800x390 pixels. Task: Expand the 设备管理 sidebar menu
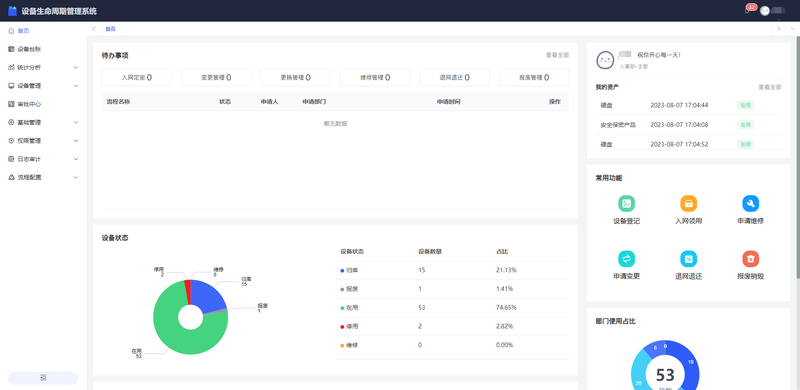(x=43, y=86)
